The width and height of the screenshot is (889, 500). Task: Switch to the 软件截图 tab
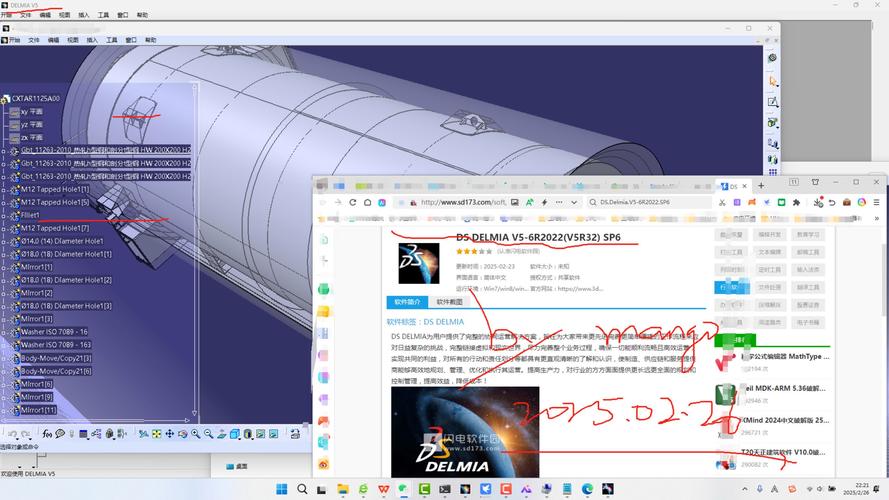[449, 302]
